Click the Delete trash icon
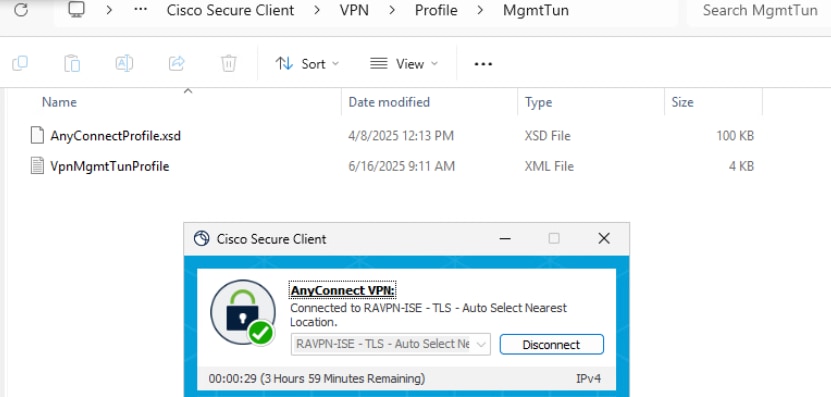 tap(228, 64)
